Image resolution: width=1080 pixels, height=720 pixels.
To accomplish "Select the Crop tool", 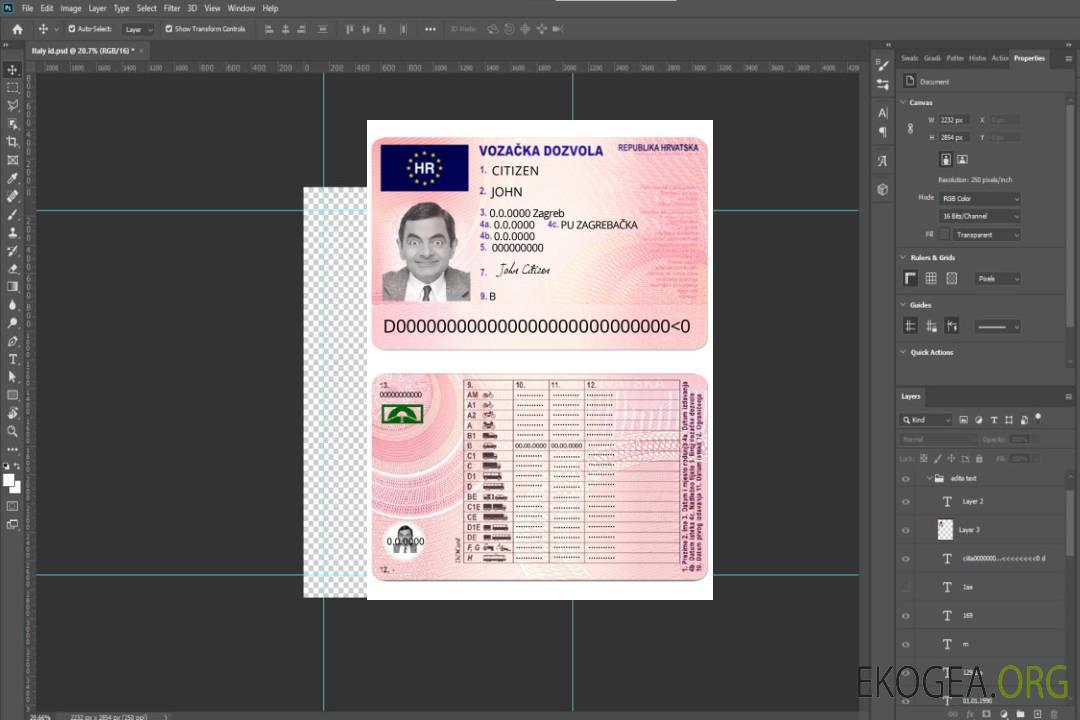I will (x=12, y=142).
